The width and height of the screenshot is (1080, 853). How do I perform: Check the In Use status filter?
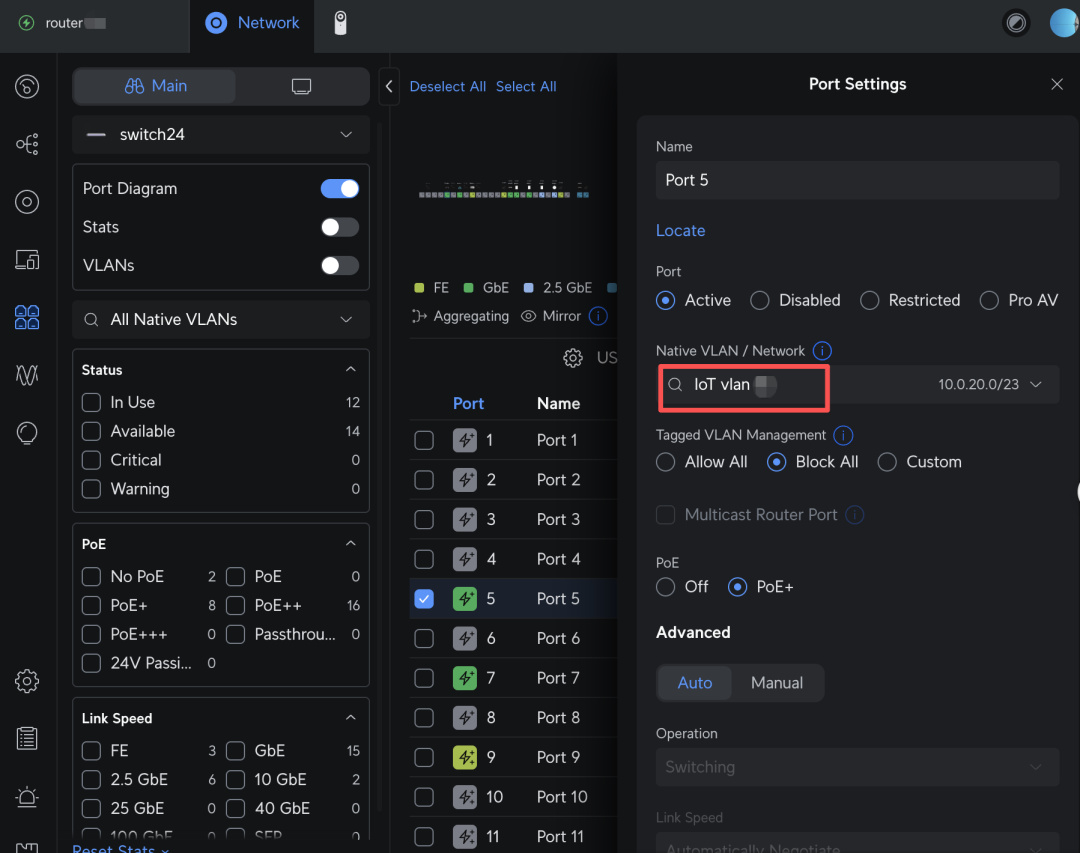[x=92, y=402]
